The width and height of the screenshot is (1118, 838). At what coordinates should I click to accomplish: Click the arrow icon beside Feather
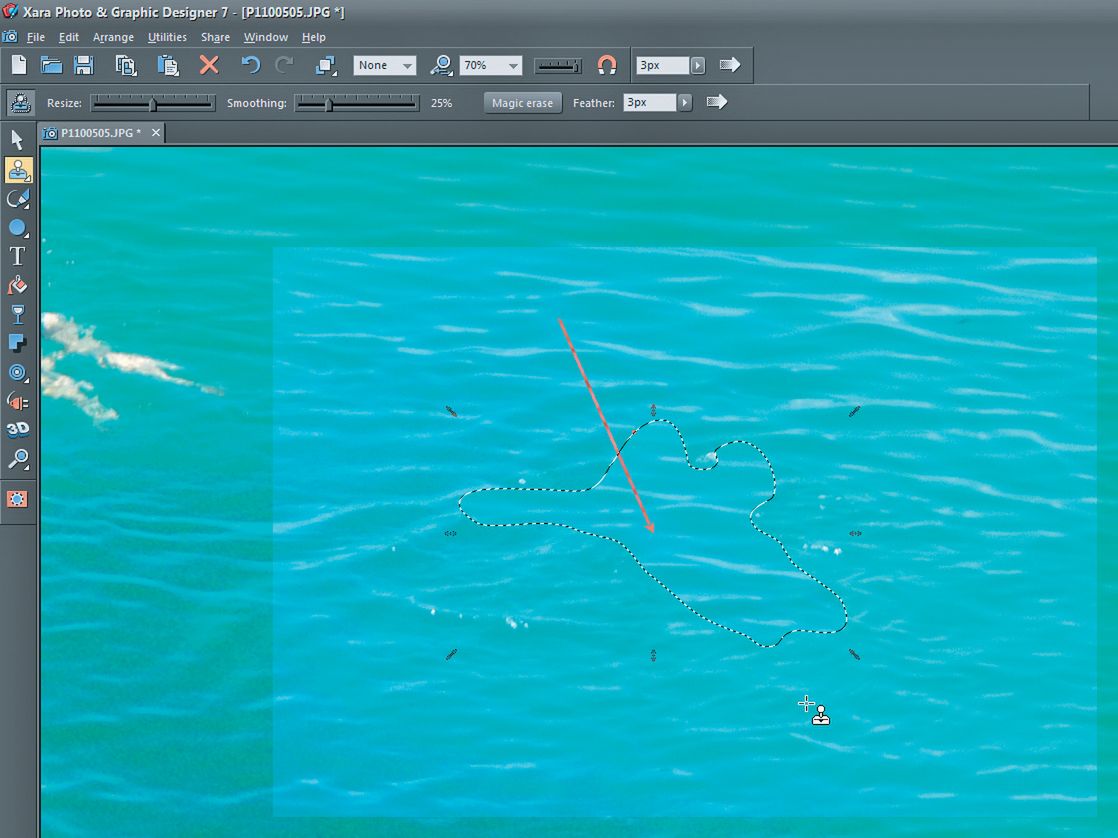coord(717,102)
